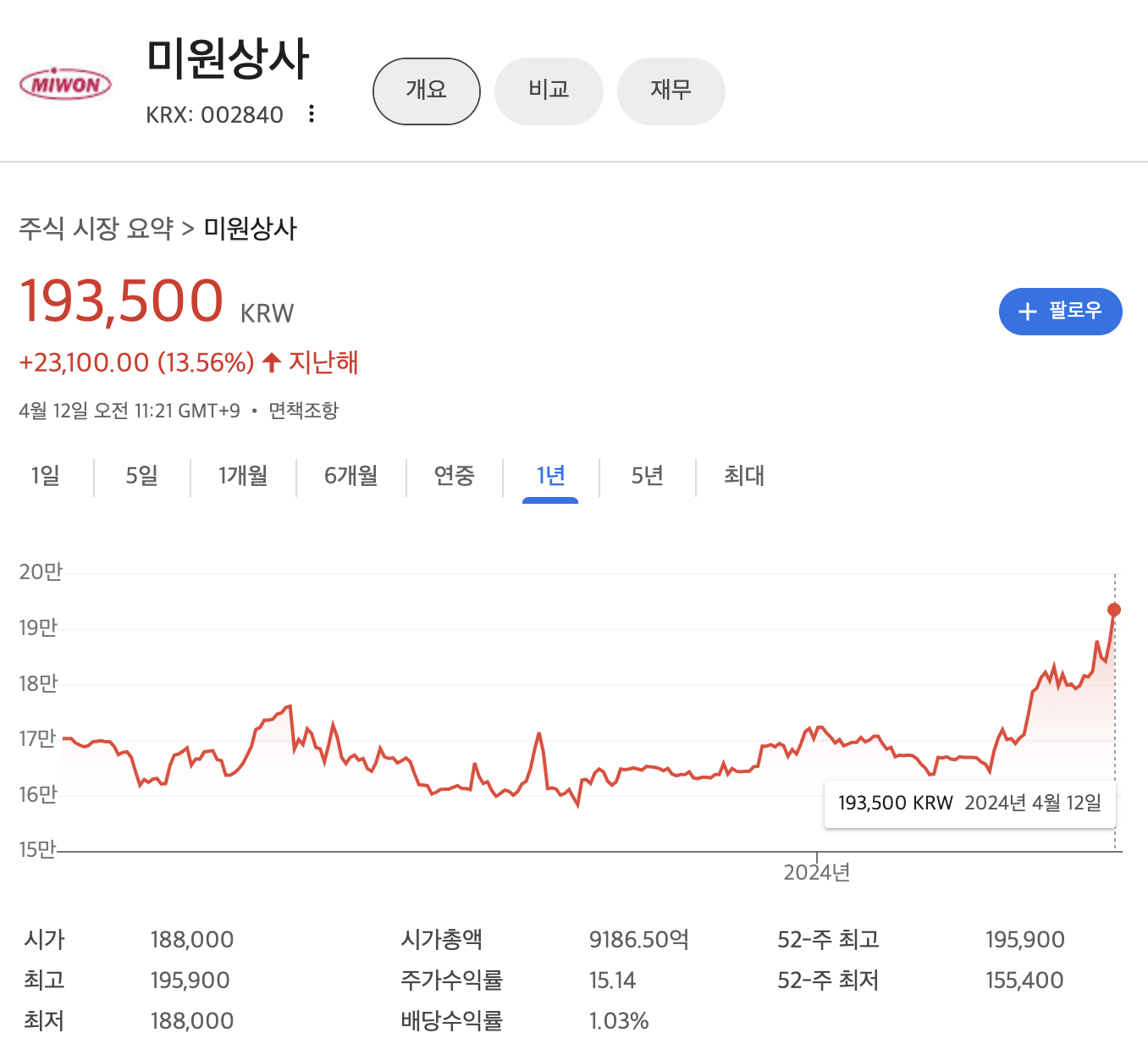The height and width of the screenshot is (1055, 1148).
Task: Open the 면책조항 disclaimer link
Action: (304, 411)
